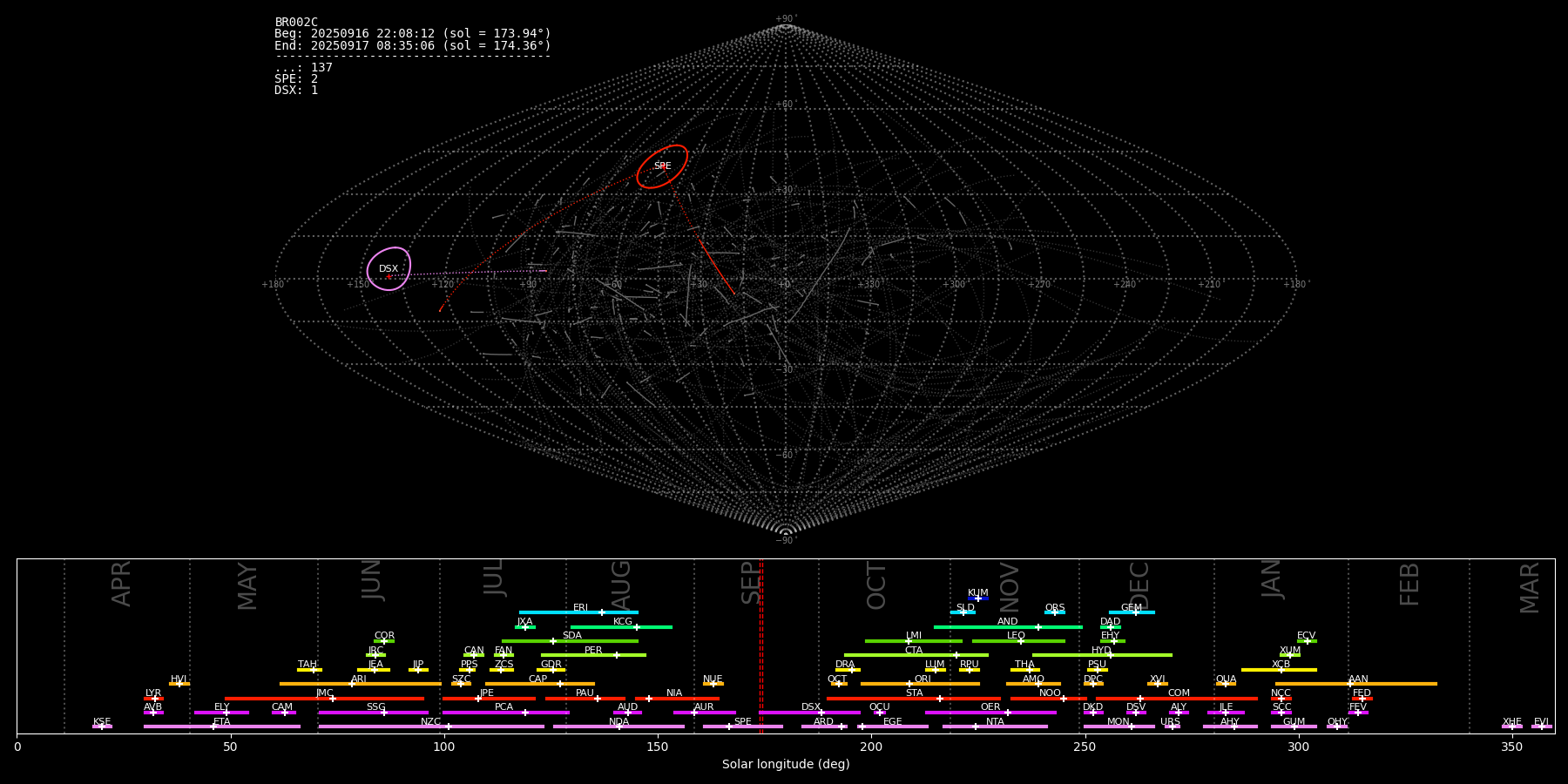
Task: Click the DEC month label in the timeline
Action: [1139, 585]
